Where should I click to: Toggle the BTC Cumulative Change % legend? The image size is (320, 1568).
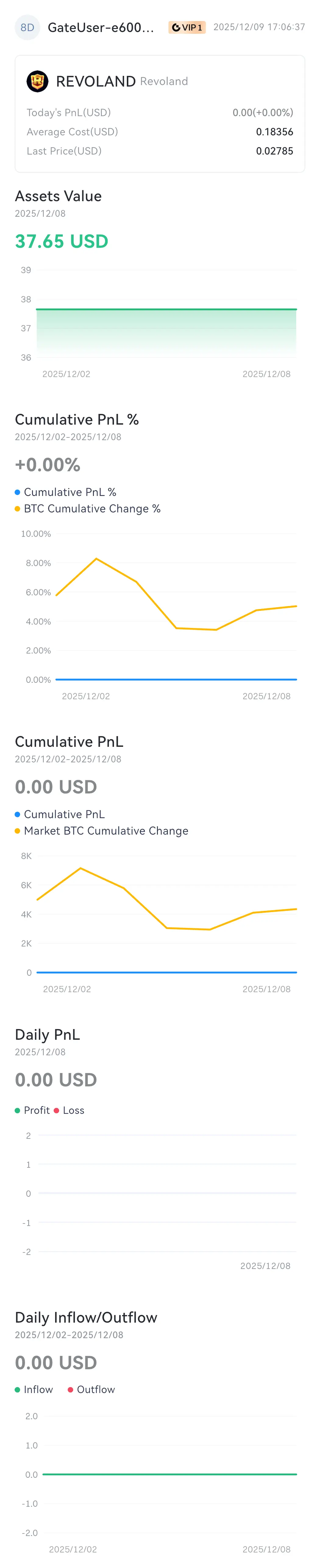pyautogui.click(x=87, y=508)
